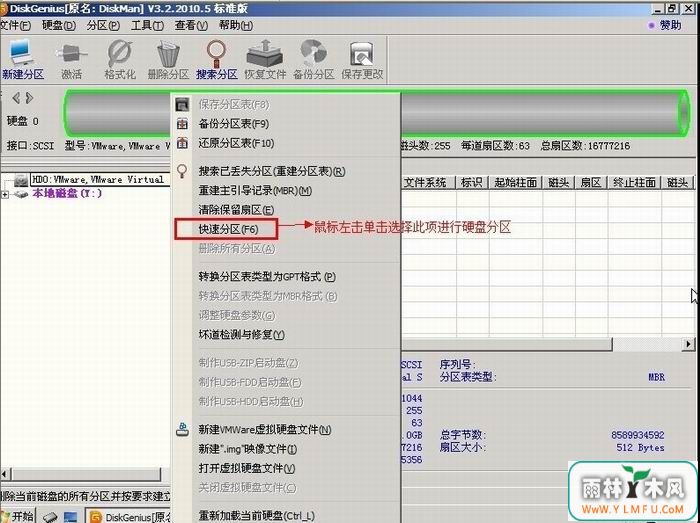Click the 还原分区表 menu icon

pyautogui.click(x=182, y=143)
